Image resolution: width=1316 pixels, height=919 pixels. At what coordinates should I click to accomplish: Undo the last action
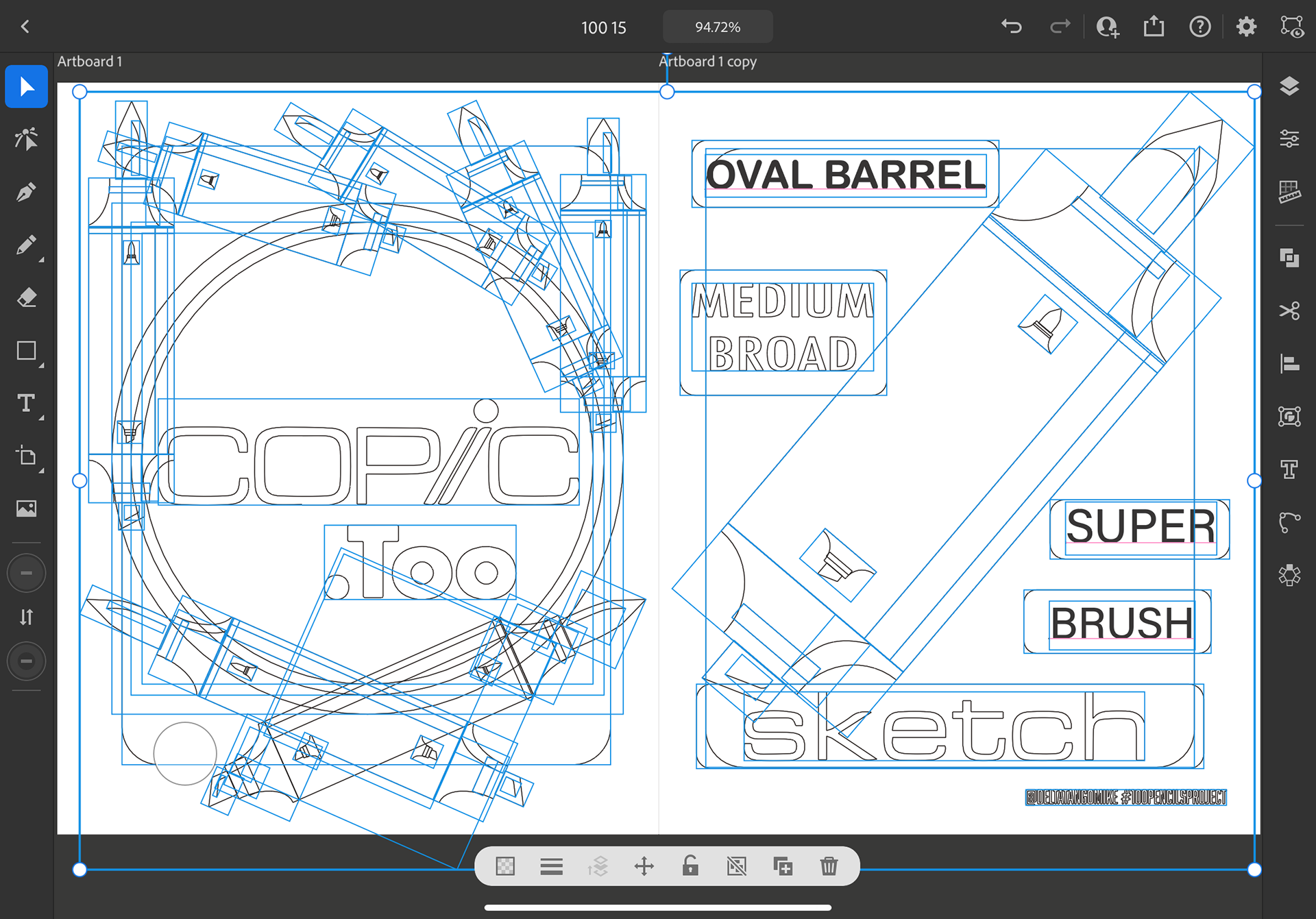point(1011,27)
